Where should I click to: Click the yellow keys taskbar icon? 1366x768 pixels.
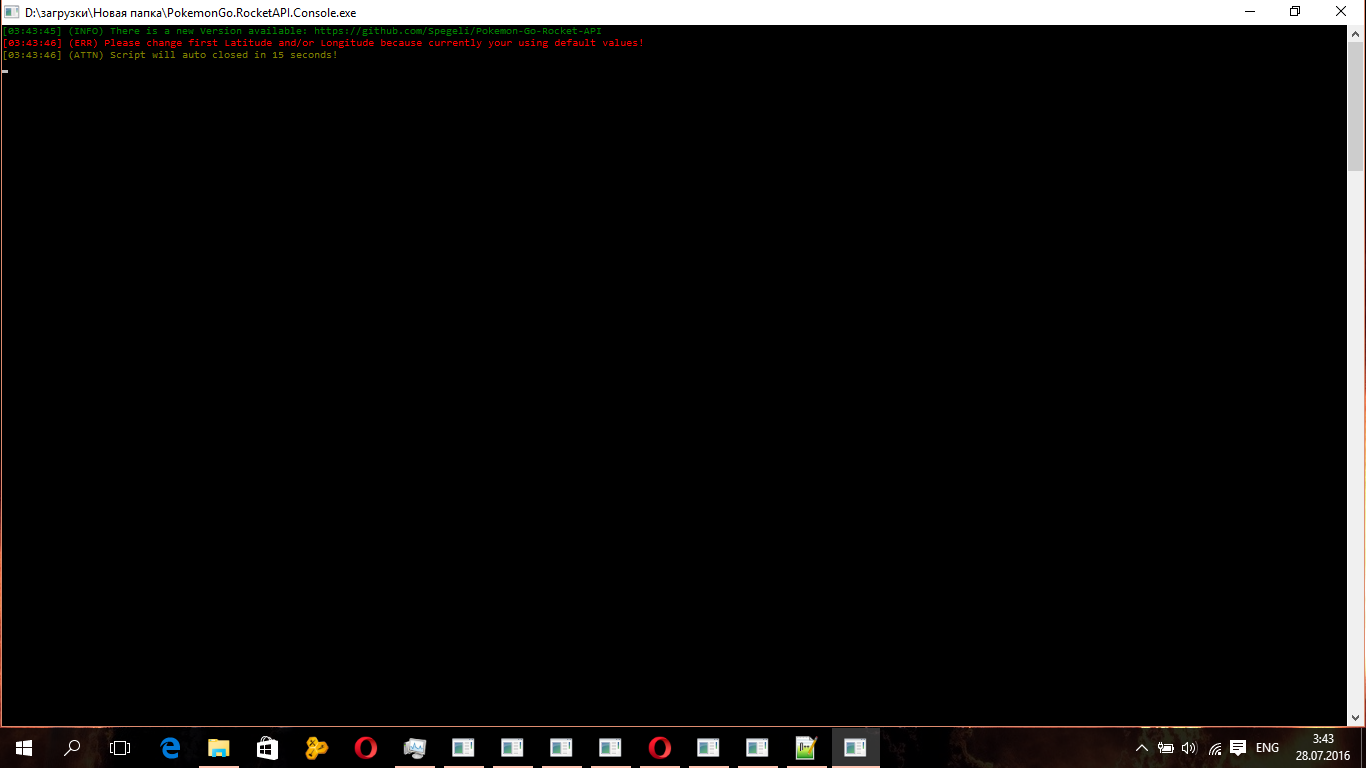coord(316,747)
